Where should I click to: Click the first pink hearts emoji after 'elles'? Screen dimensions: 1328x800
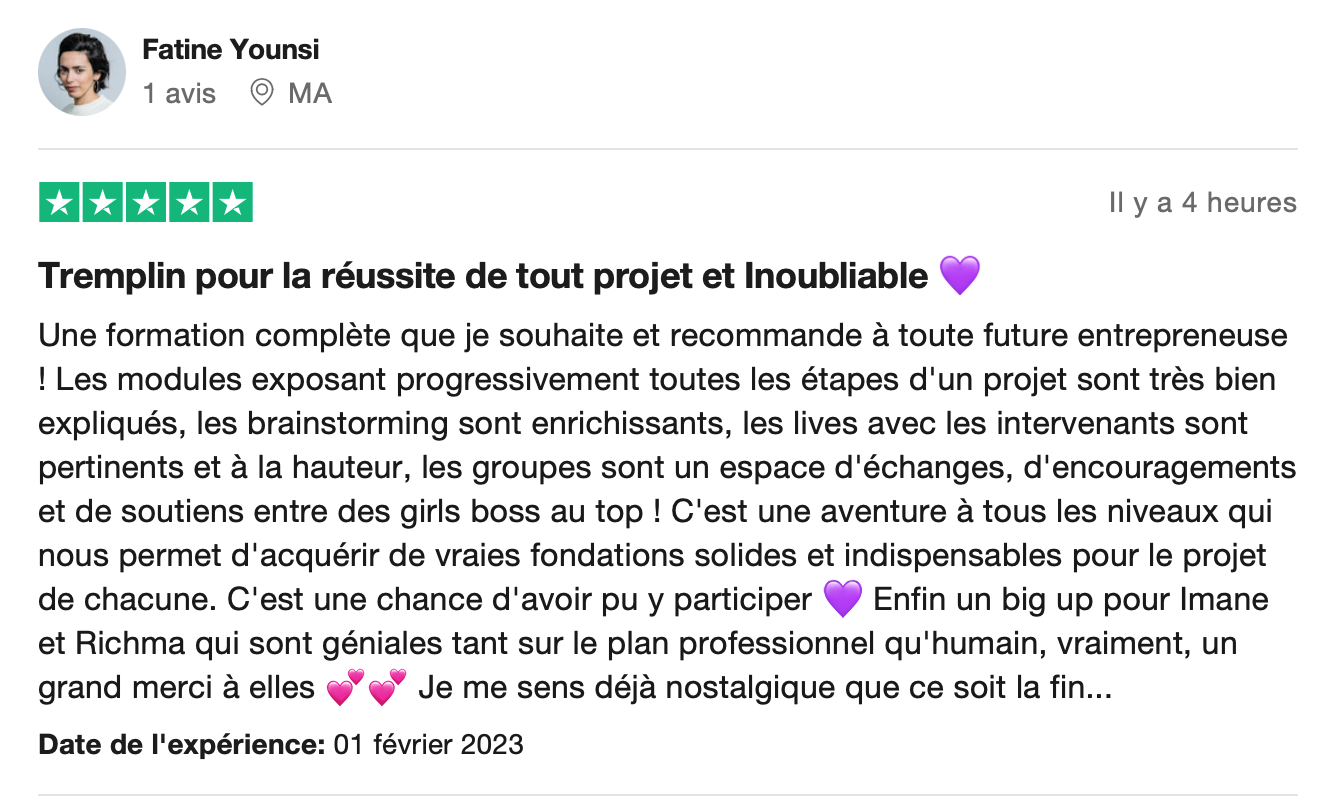point(346,688)
